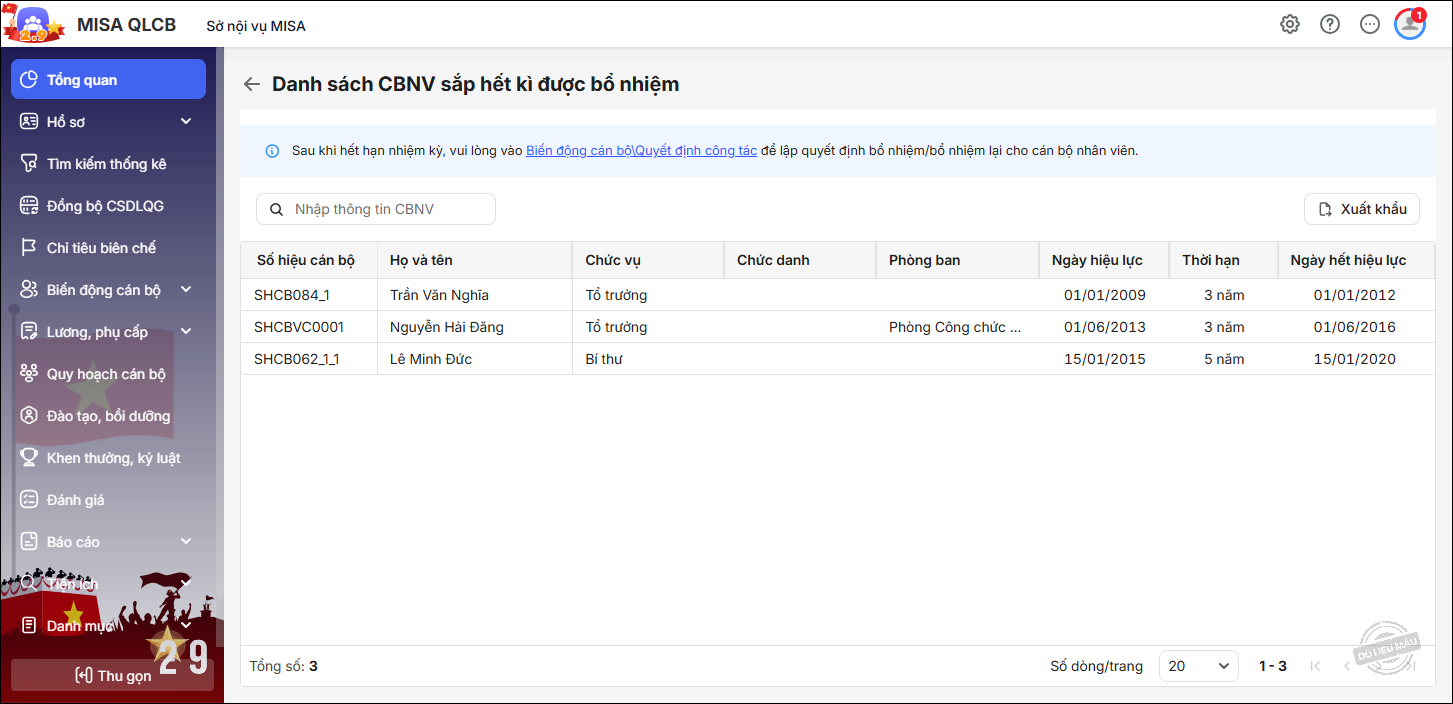
Task: Click the help question mark icon
Action: pyautogui.click(x=1330, y=25)
